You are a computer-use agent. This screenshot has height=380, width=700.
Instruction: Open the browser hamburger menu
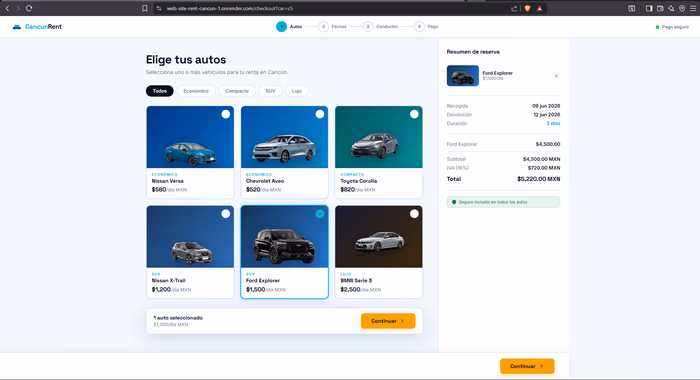pos(693,8)
